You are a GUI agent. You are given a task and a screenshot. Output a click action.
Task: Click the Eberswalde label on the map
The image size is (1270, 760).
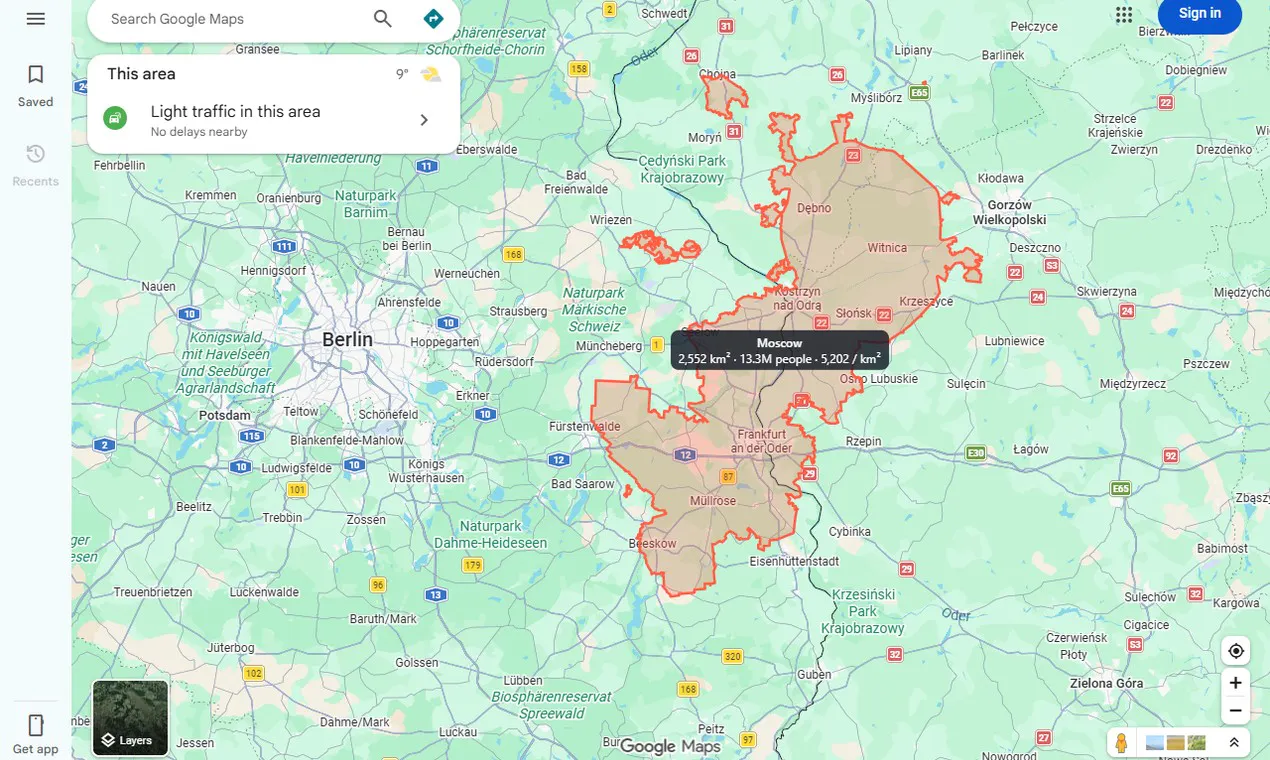pos(486,149)
